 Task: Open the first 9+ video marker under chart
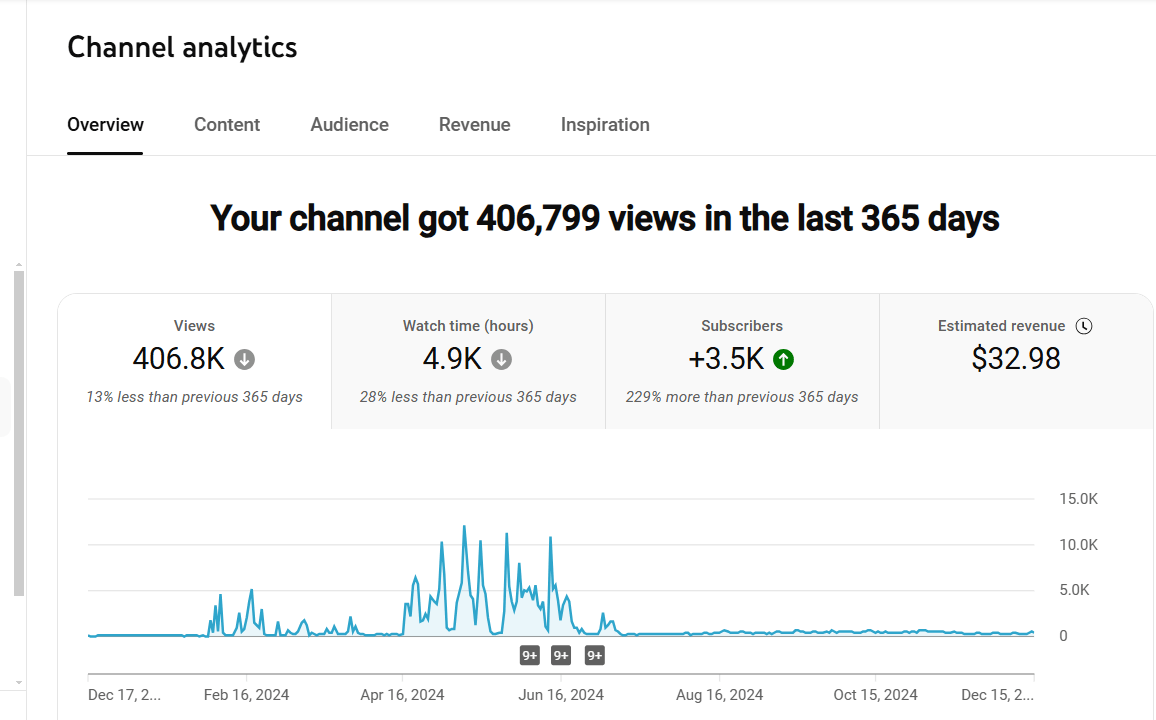click(529, 655)
